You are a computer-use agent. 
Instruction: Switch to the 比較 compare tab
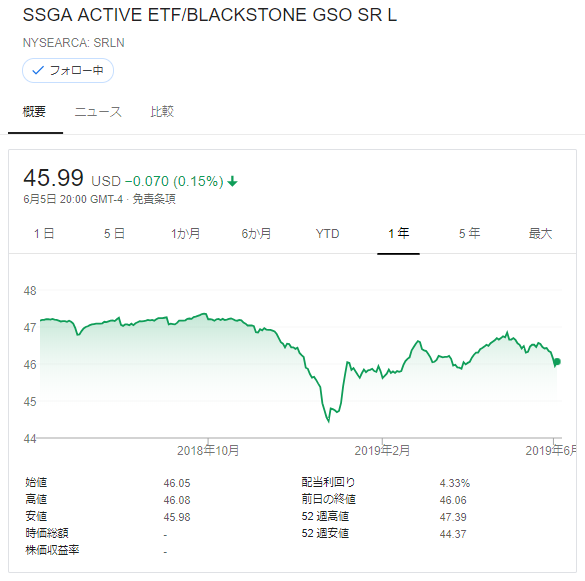(x=162, y=112)
